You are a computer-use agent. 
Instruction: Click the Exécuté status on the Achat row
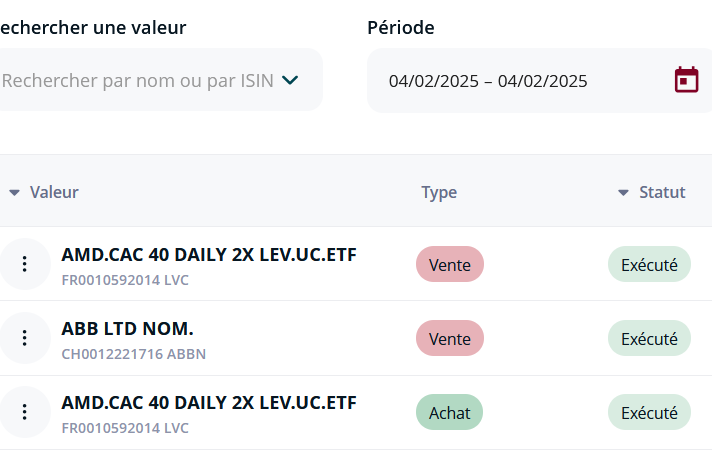tap(649, 412)
